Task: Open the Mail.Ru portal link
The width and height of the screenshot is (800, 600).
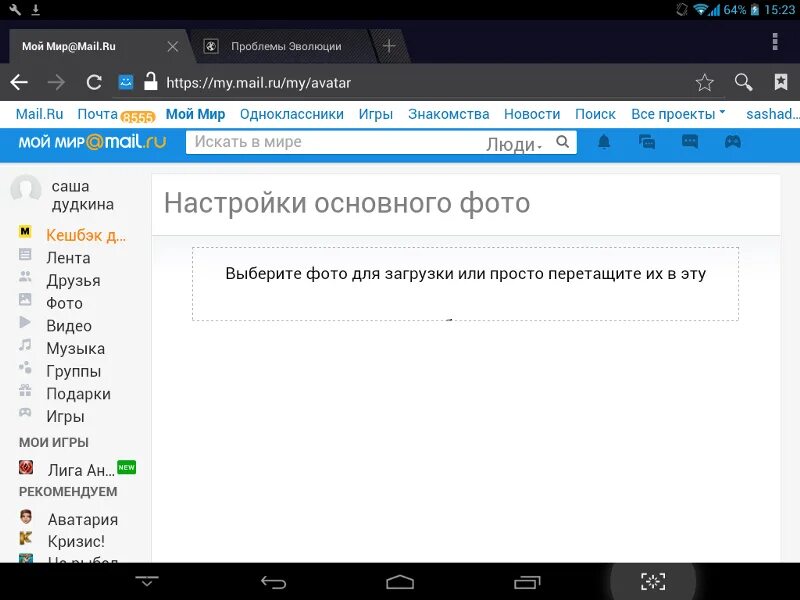Action: click(x=39, y=114)
